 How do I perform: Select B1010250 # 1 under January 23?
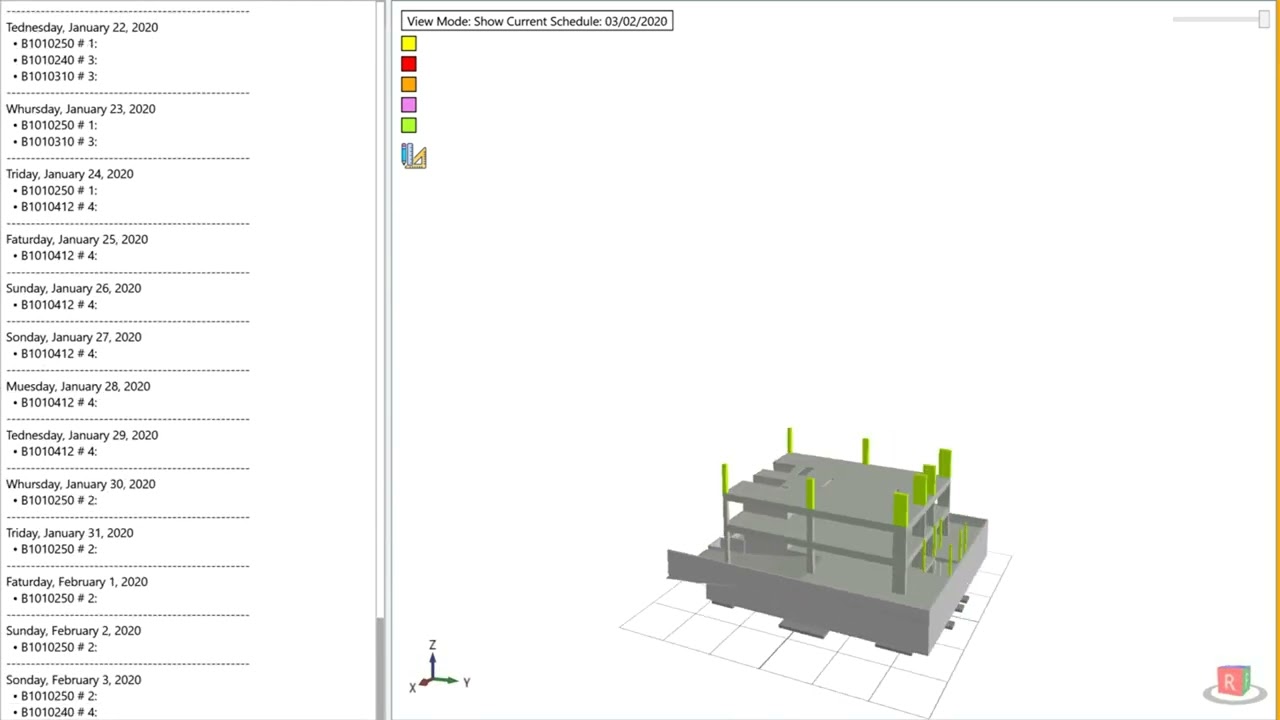59,125
